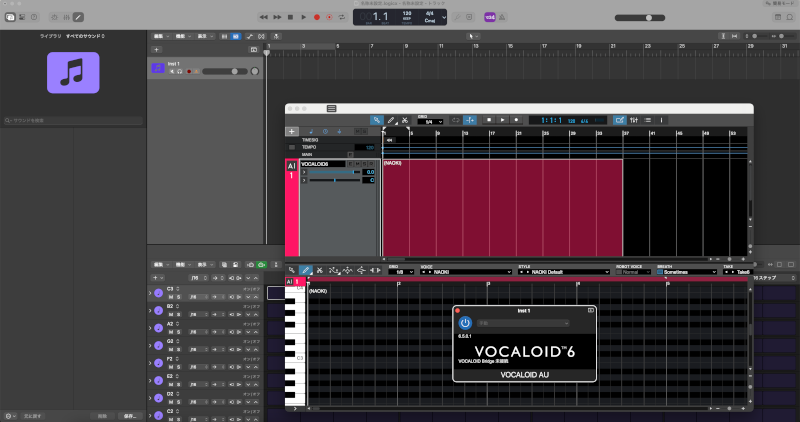
Task: Toggle the purple count-in 1234 button
Action: coord(490,17)
